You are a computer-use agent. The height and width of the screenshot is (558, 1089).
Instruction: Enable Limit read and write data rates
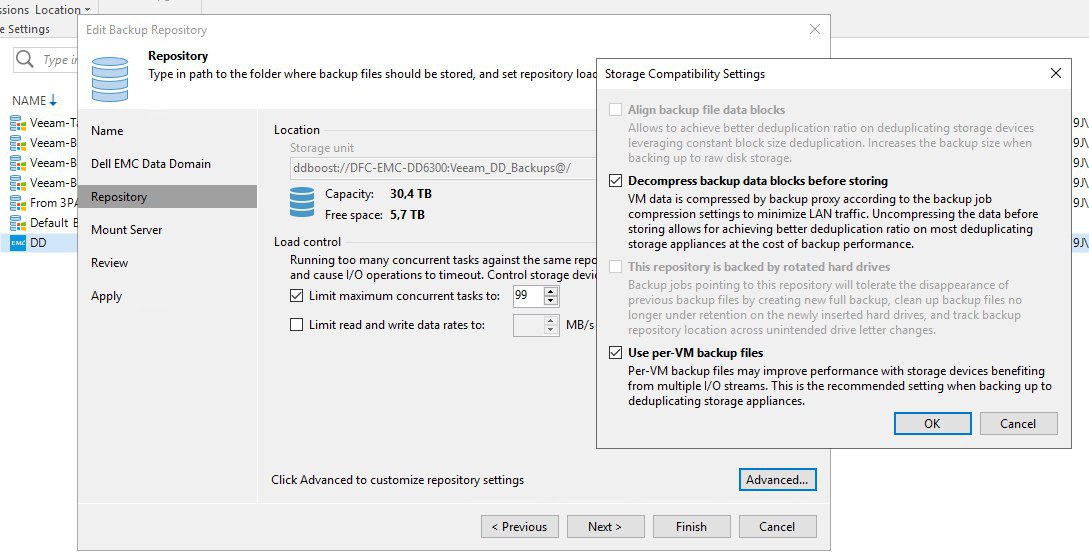297,325
